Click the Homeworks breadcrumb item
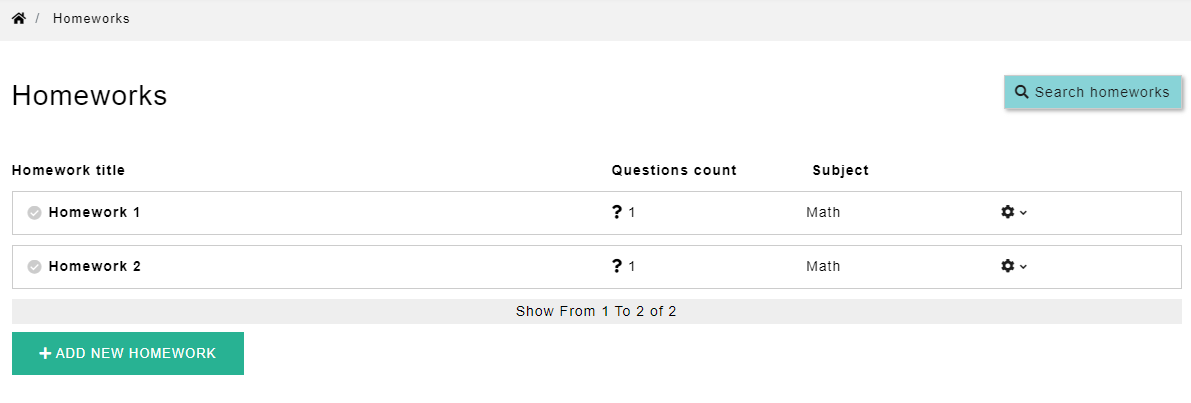1191x403 pixels. pos(91,19)
